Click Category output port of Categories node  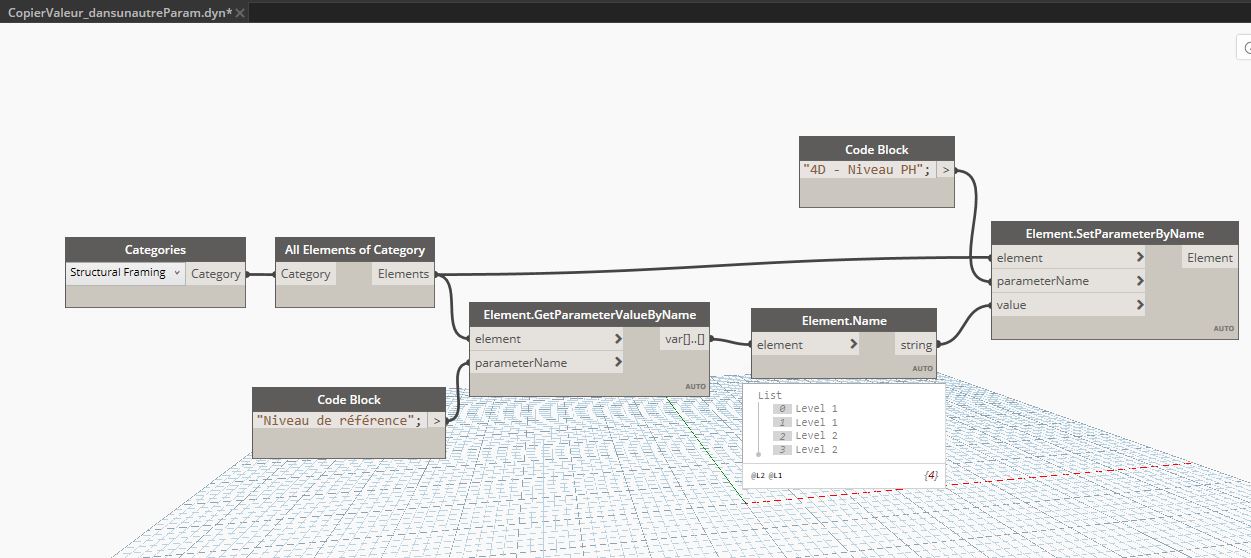point(215,274)
